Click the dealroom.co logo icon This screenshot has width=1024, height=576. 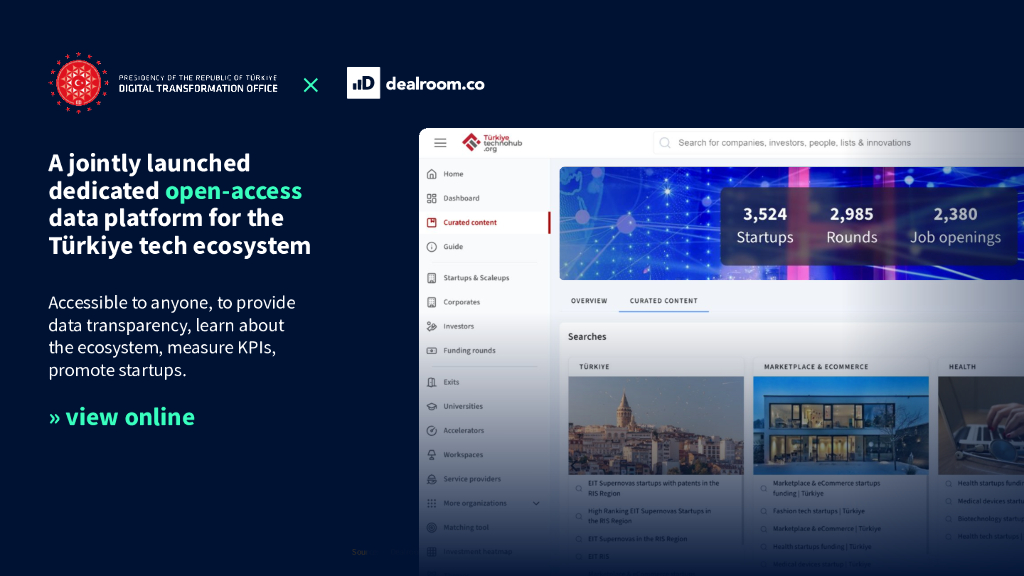coord(363,83)
